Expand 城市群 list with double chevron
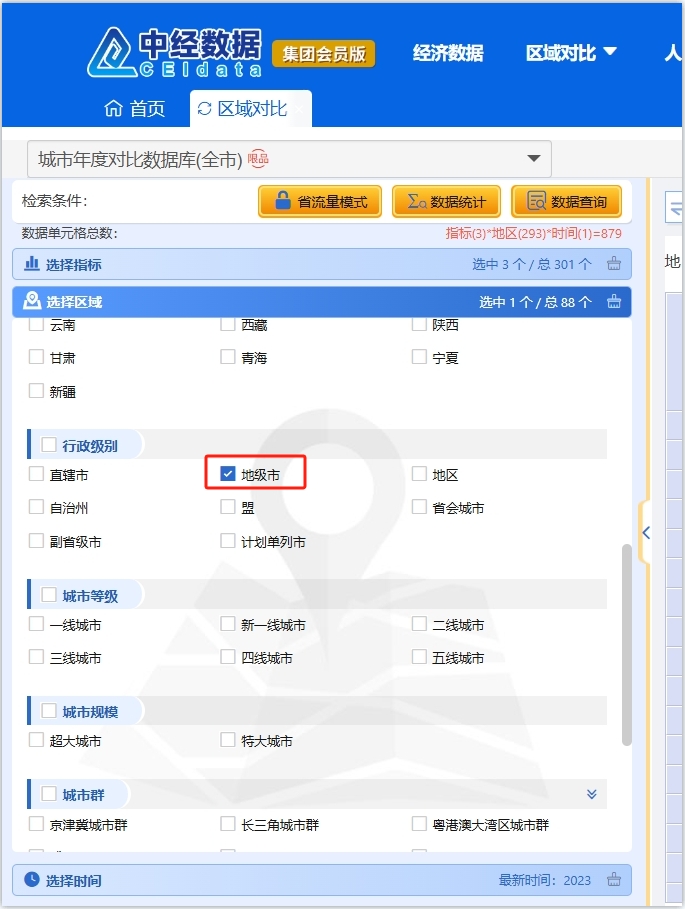 (592, 794)
